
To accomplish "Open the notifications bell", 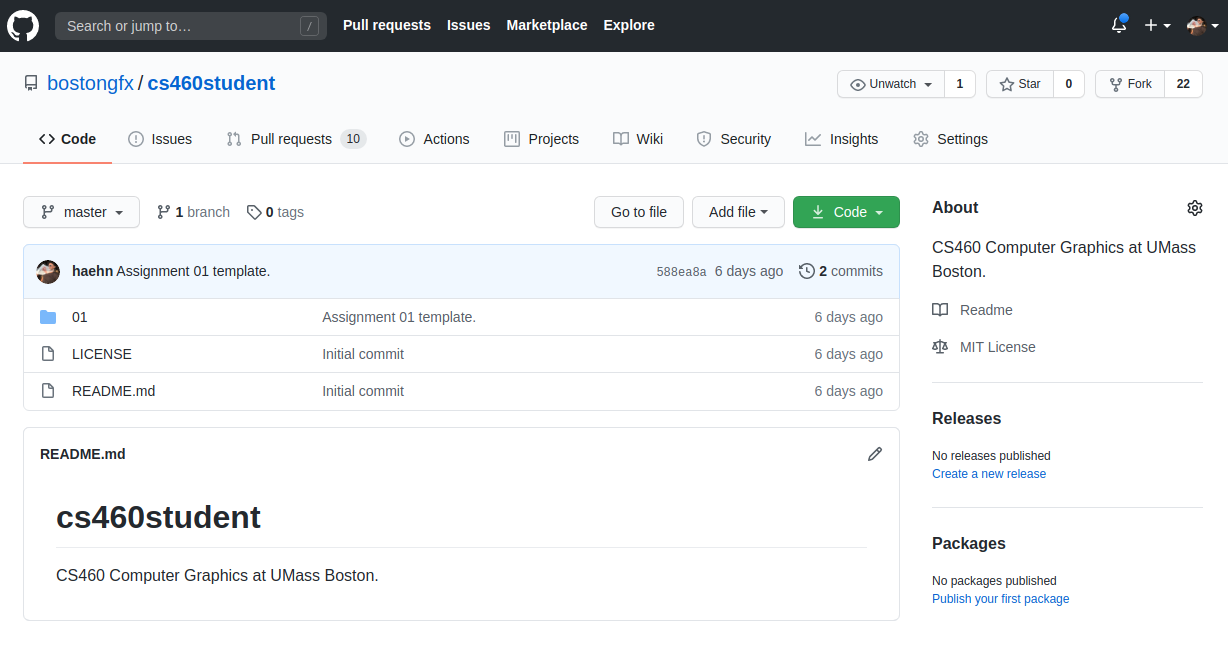I will (1119, 26).
